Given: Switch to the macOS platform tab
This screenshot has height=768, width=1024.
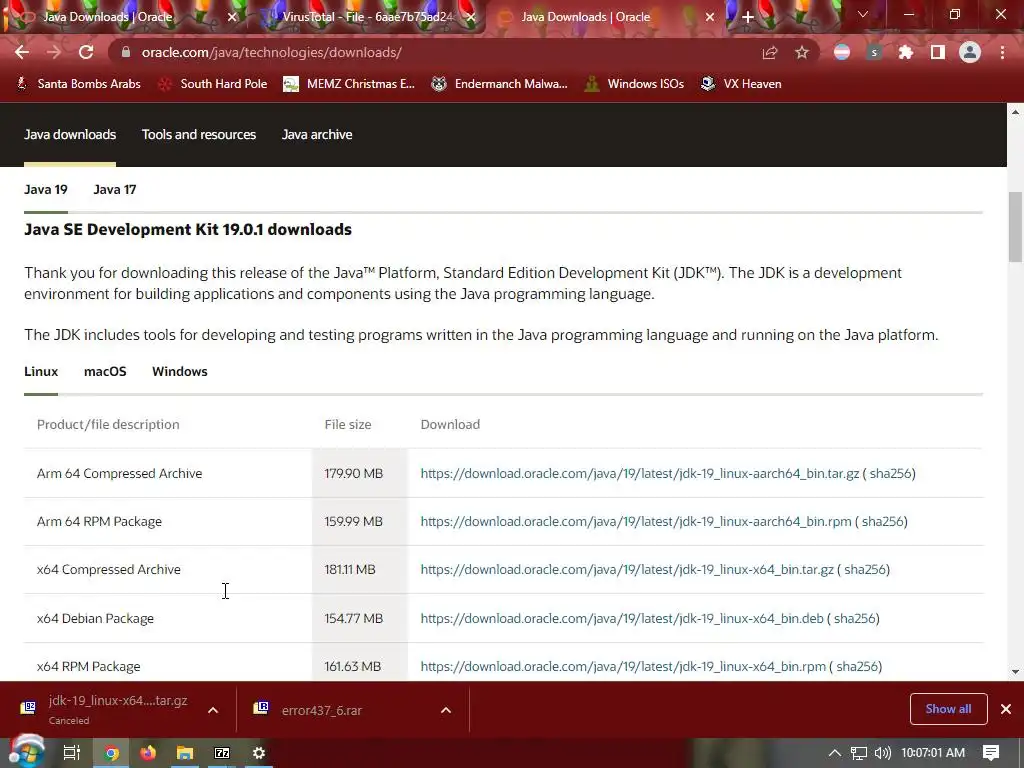Looking at the screenshot, I should [105, 372].
